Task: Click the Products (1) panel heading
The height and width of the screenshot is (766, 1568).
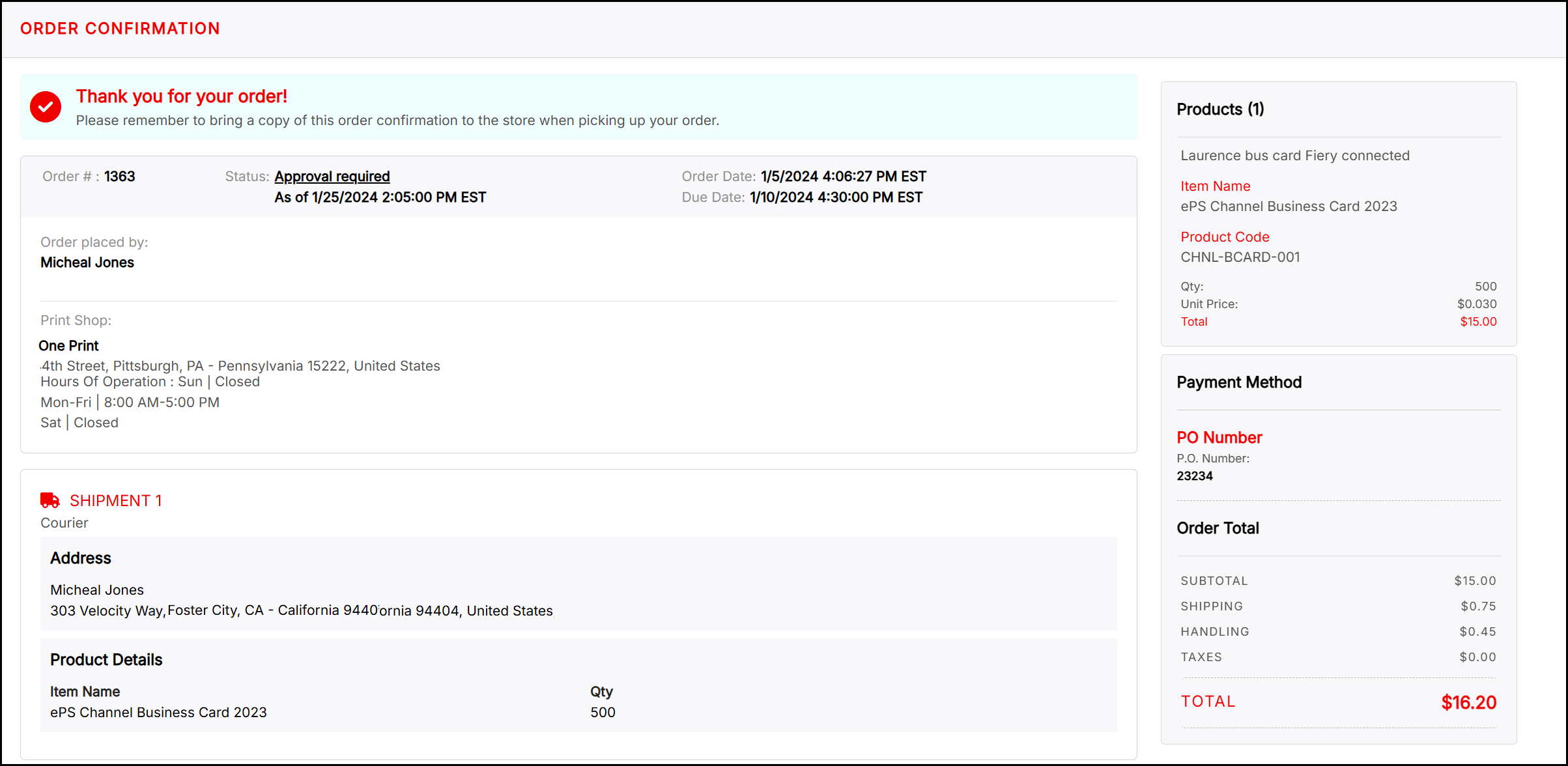Action: point(1219,109)
